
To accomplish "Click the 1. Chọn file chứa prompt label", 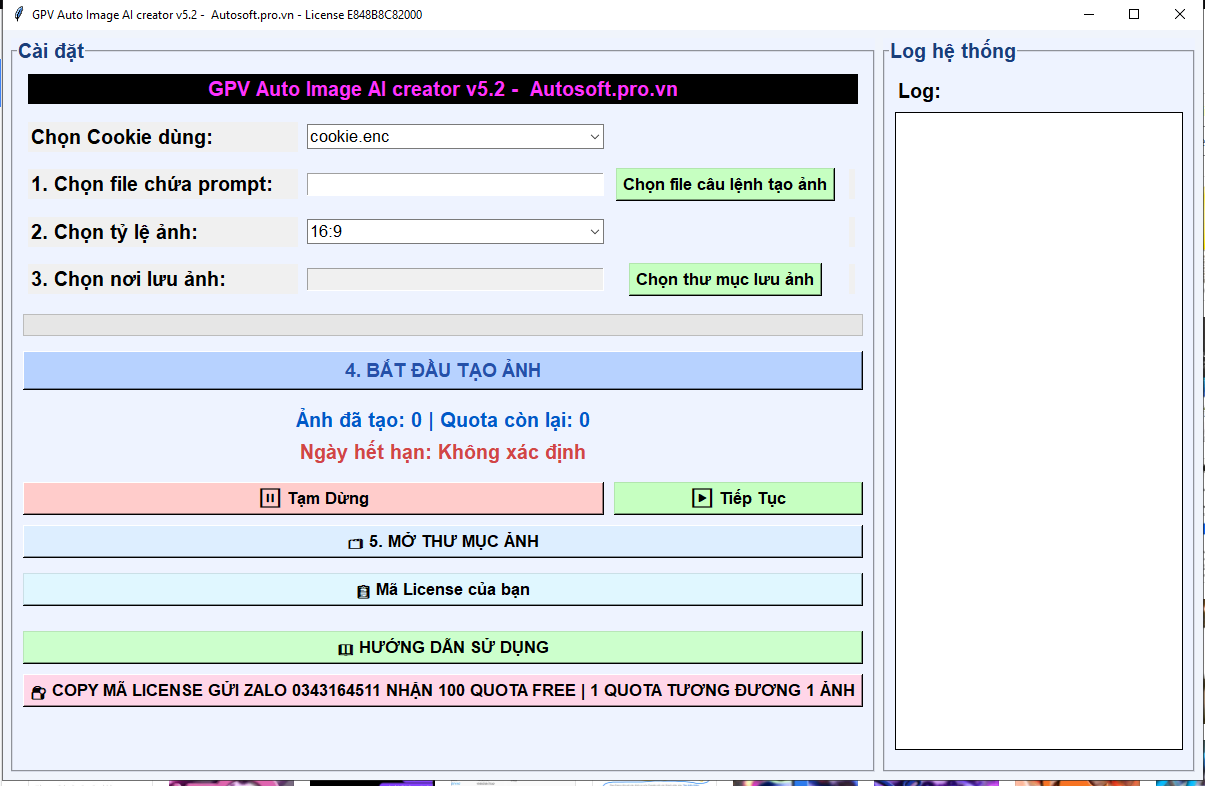I will pos(152,184).
